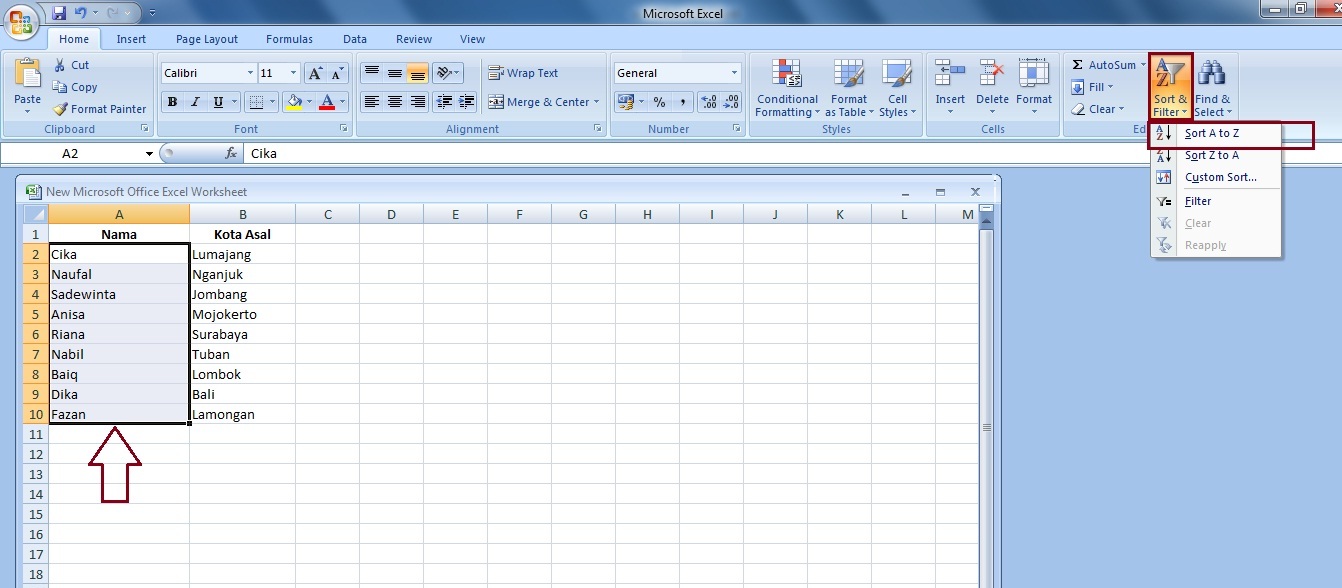
Task: Apply red font color icon
Action: (x=326, y=102)
